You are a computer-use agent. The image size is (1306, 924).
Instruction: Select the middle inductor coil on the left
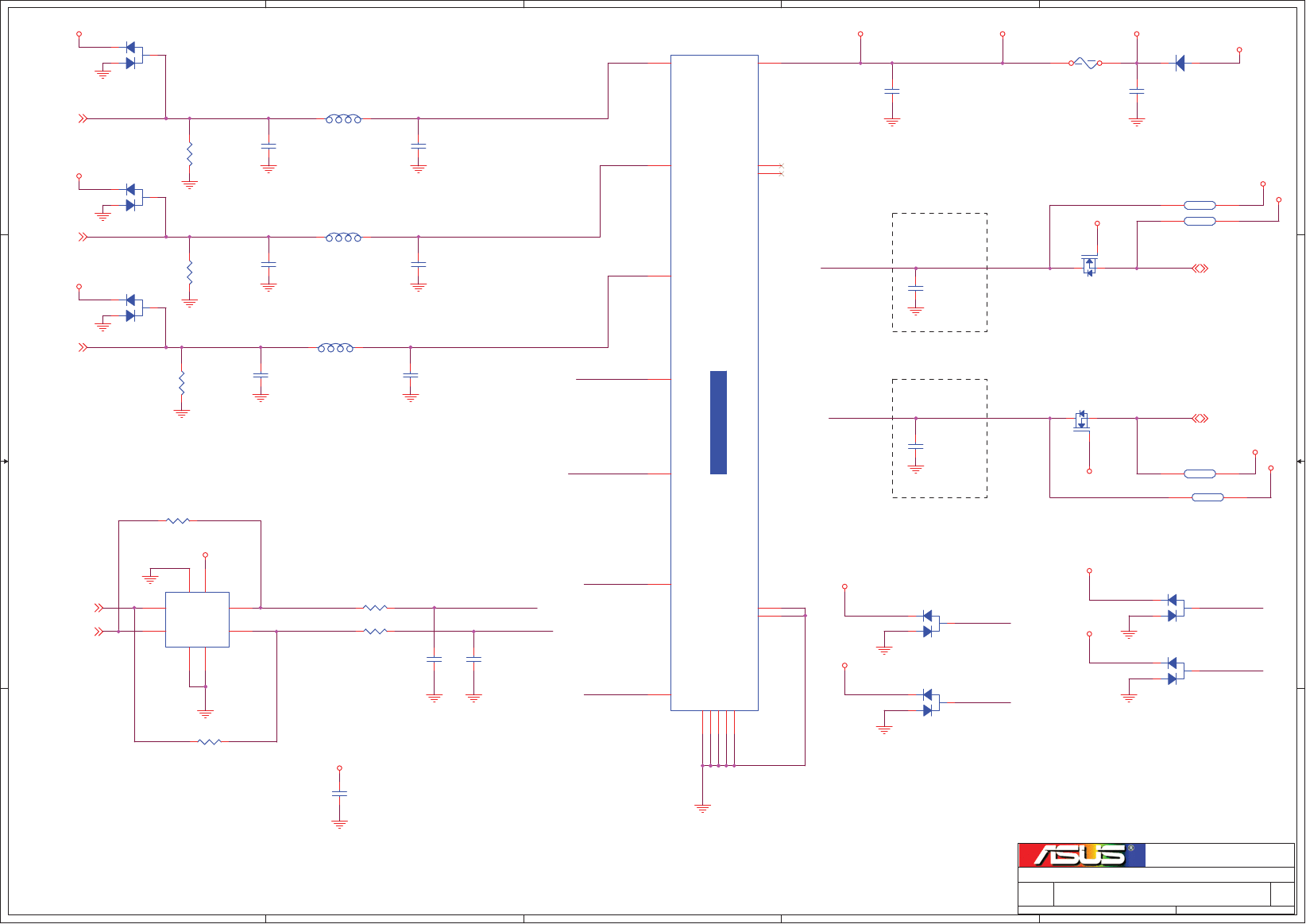pos(343,238)
